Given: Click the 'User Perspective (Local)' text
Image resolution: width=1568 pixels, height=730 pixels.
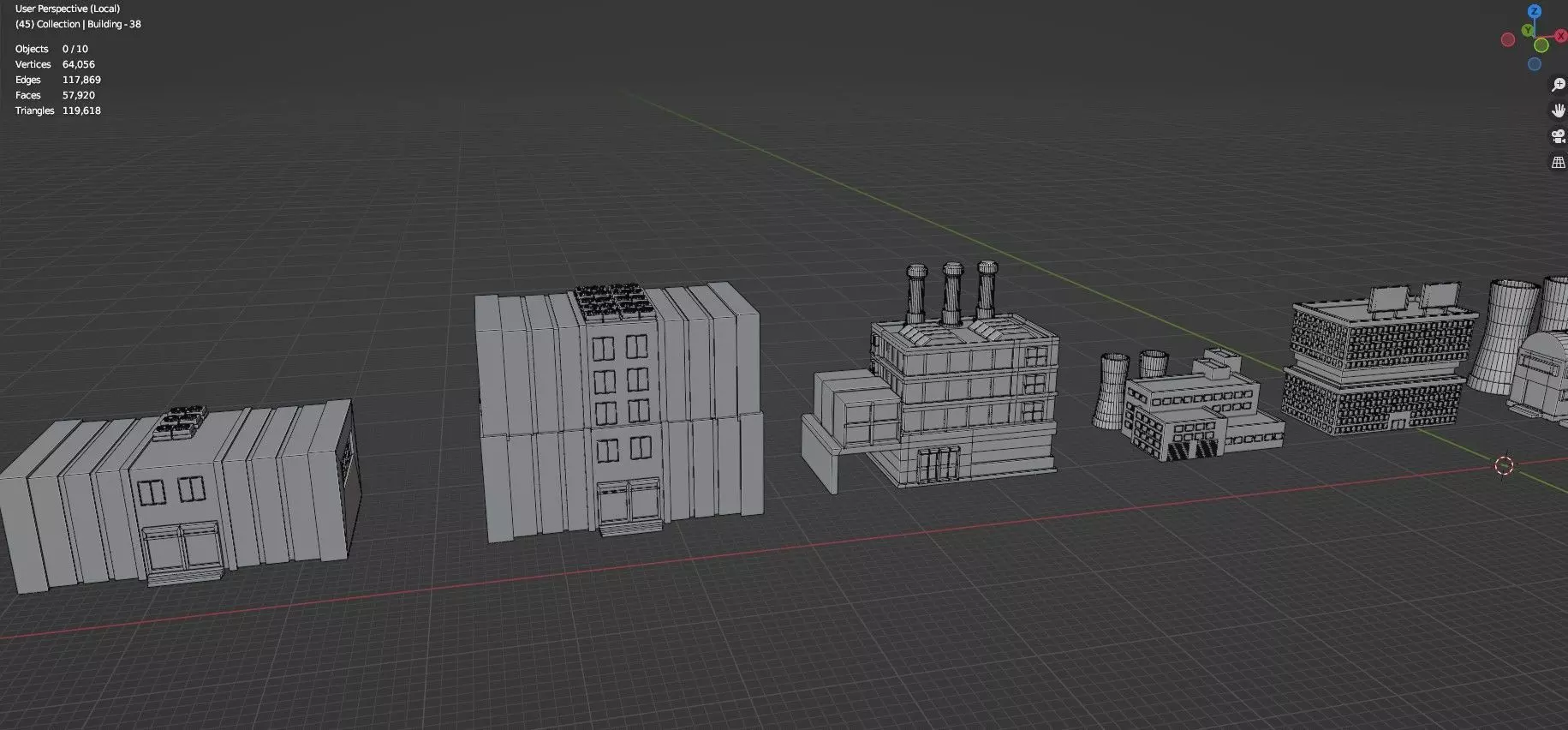Looking at the screenshot, I should [x=68, y=9].
